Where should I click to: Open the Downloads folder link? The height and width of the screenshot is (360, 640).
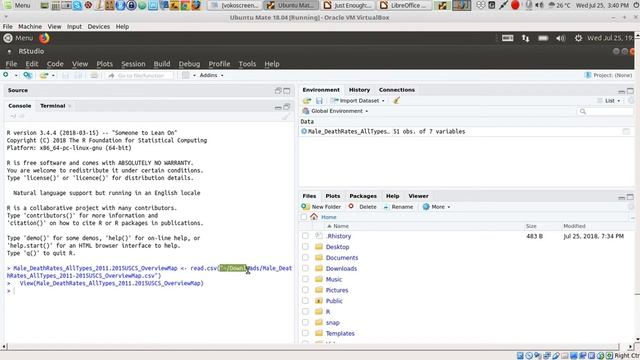(341, 269)
